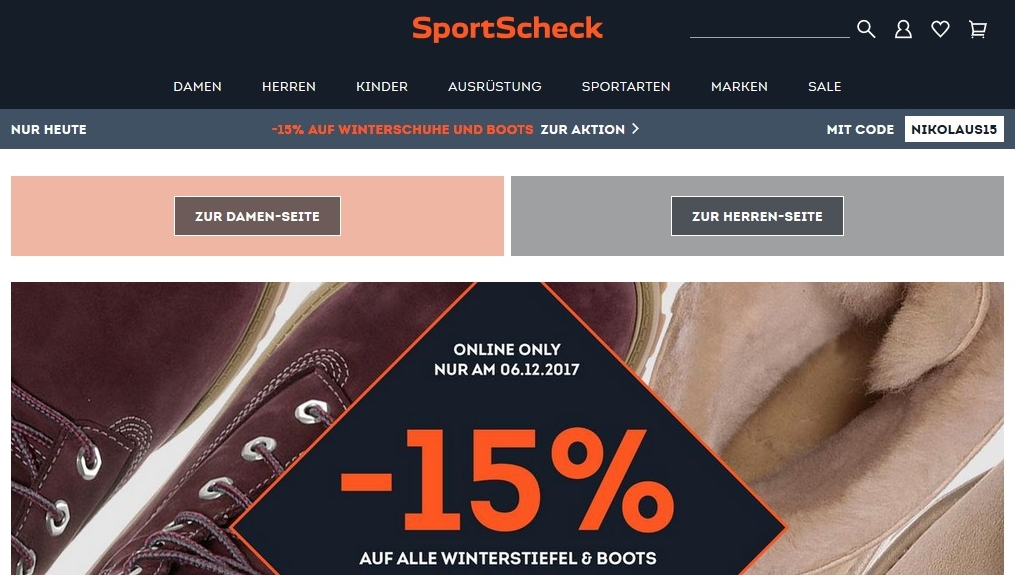The width and height of the screenshot is (1015, 575).
Task: Click the chevron arrow after ZUR AKTION
Action: (x=635, y=129)
